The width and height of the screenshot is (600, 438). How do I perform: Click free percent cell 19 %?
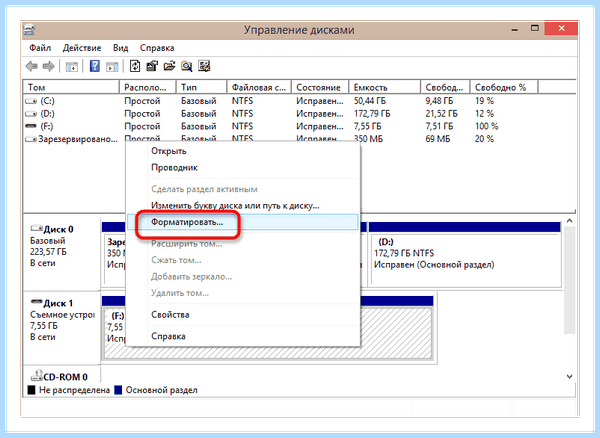click(484, 101)
